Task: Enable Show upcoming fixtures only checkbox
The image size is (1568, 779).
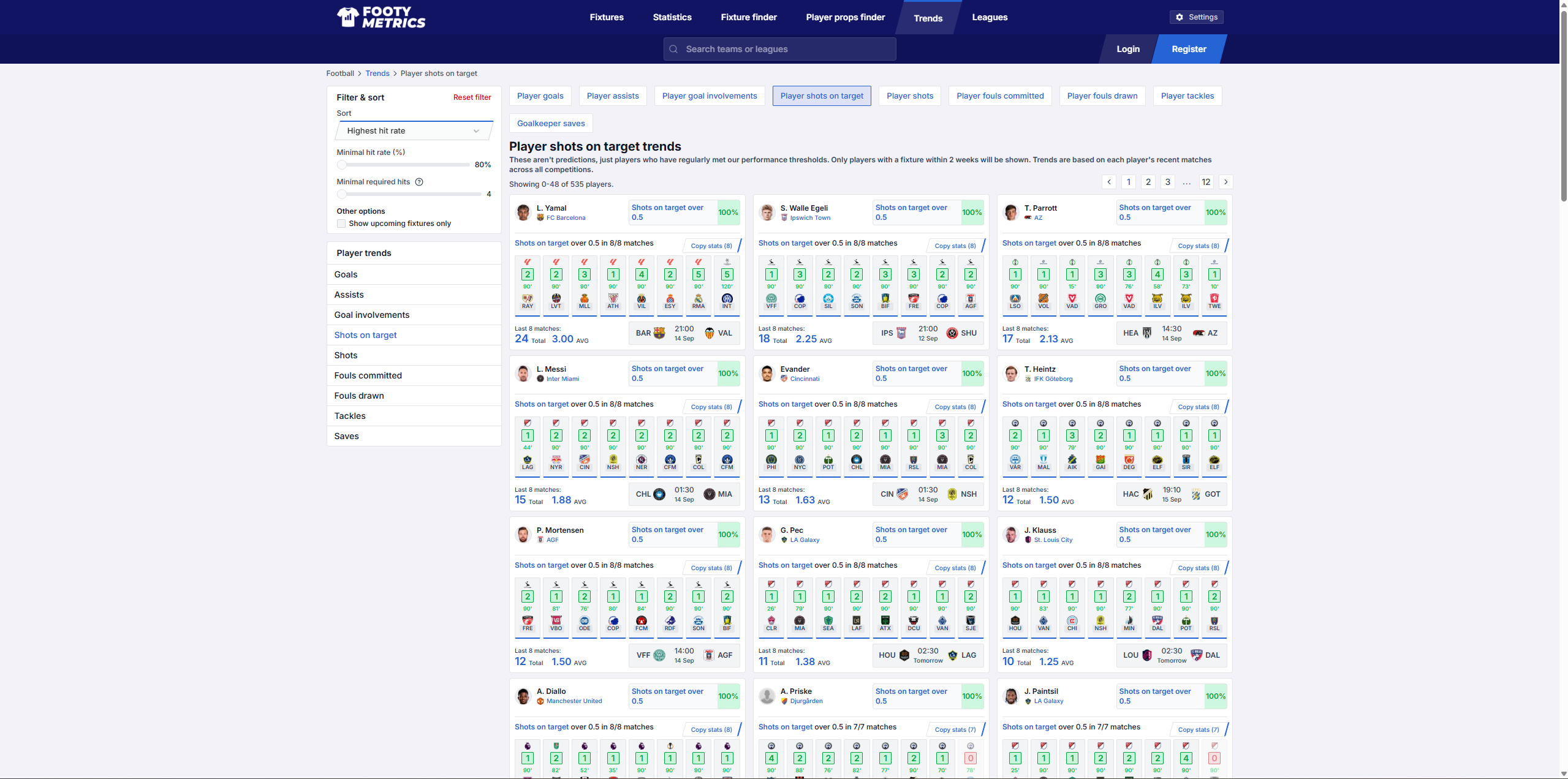Action: pyautogui.click(x=341, y=224)
